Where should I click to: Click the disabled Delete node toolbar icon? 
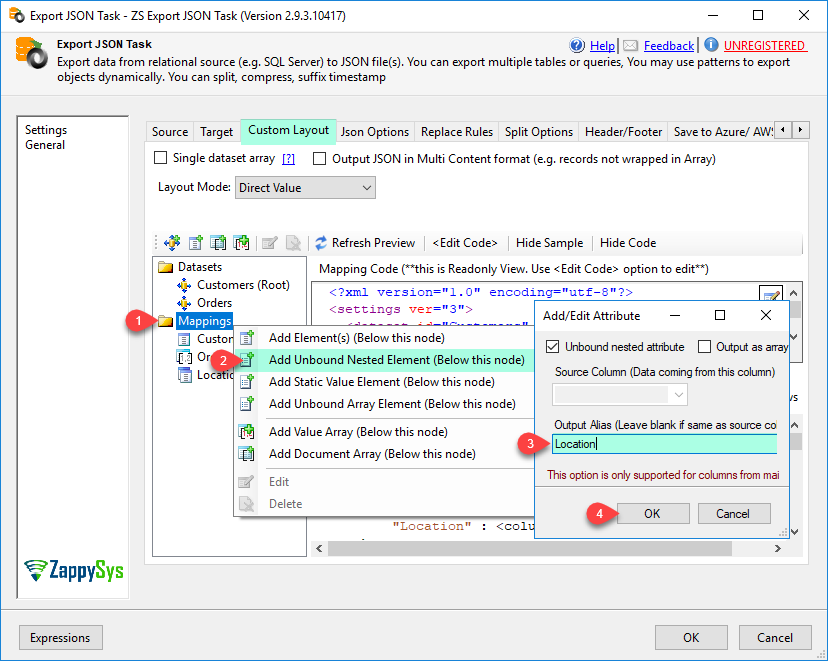293,243
